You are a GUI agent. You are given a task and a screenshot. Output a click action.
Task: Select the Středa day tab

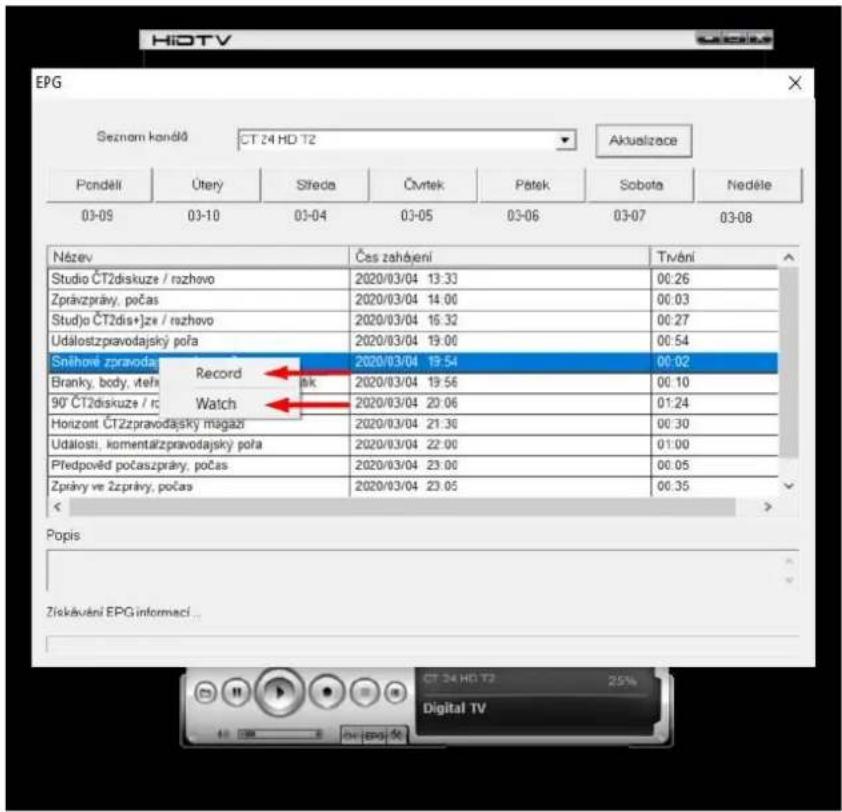pos(316,185)
